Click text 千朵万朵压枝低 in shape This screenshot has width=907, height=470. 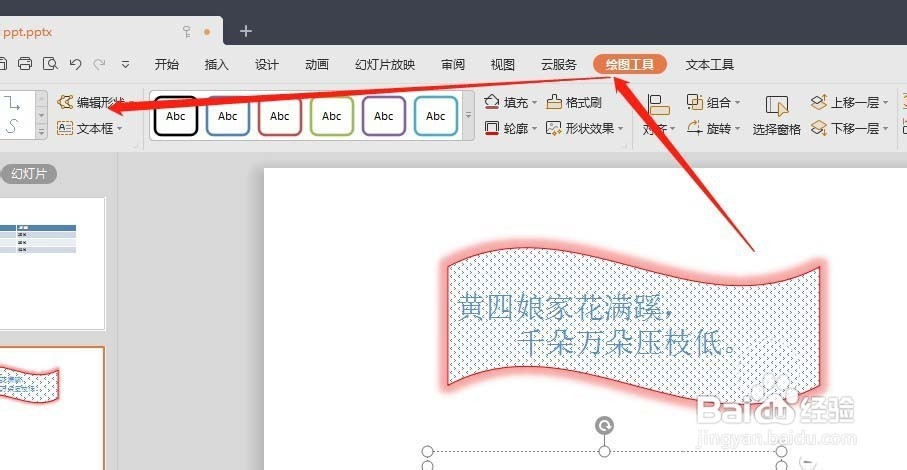pos(620,343)
